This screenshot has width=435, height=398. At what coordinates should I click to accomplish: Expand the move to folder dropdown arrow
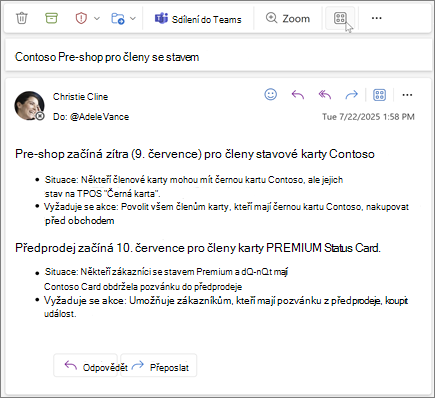(133, 18)
